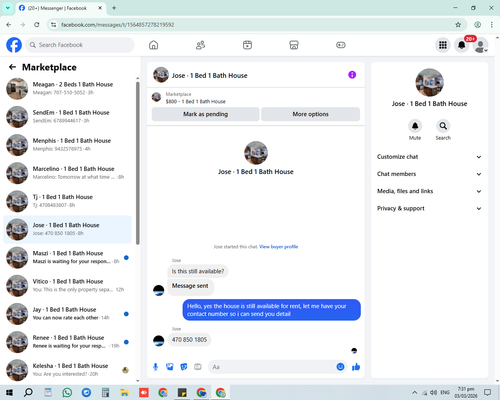500x400 pixels.
Task: Mute this conversation via bell icon
Action: click(x=415, y=126)
